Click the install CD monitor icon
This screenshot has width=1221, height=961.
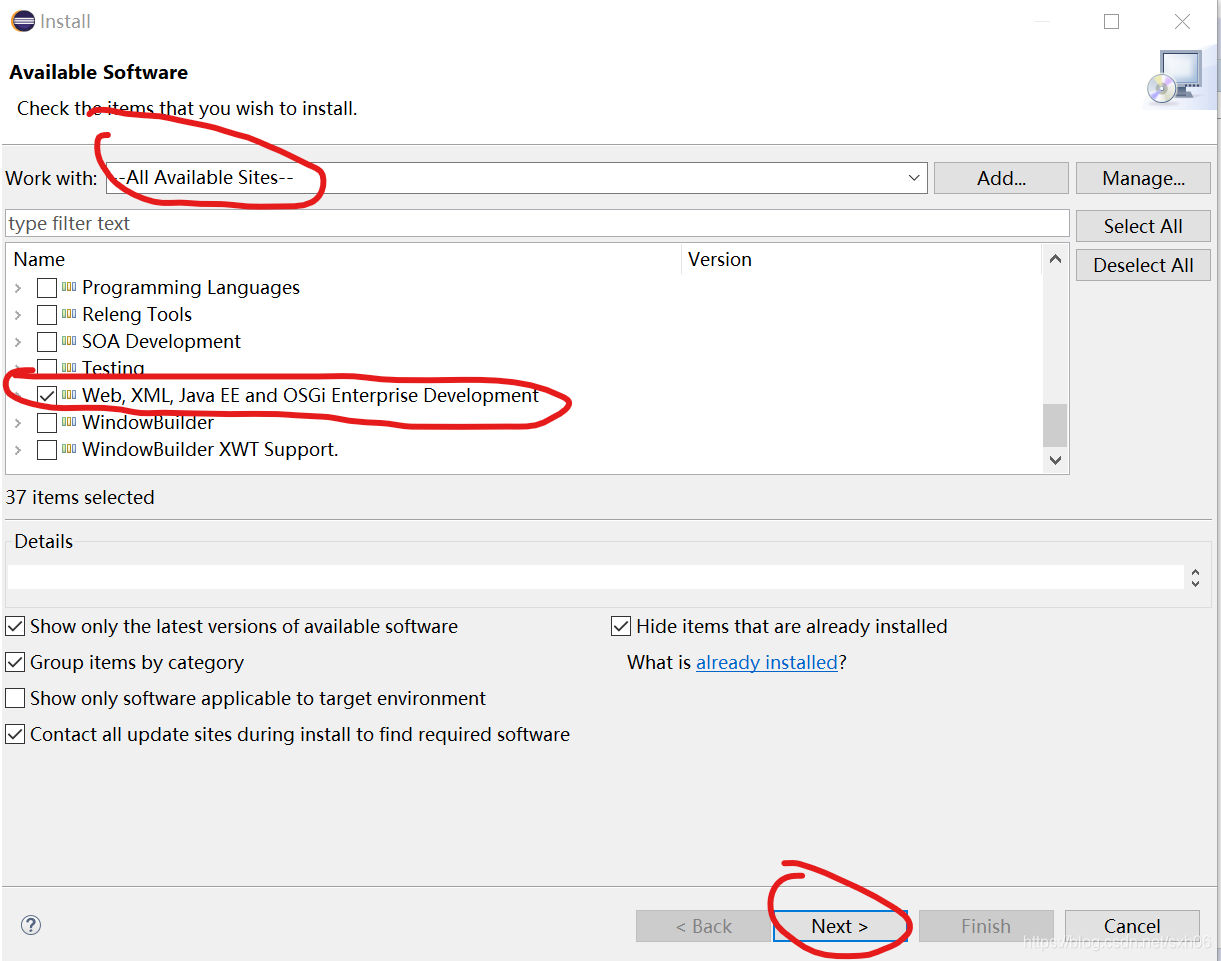[x=1175, y=78]
